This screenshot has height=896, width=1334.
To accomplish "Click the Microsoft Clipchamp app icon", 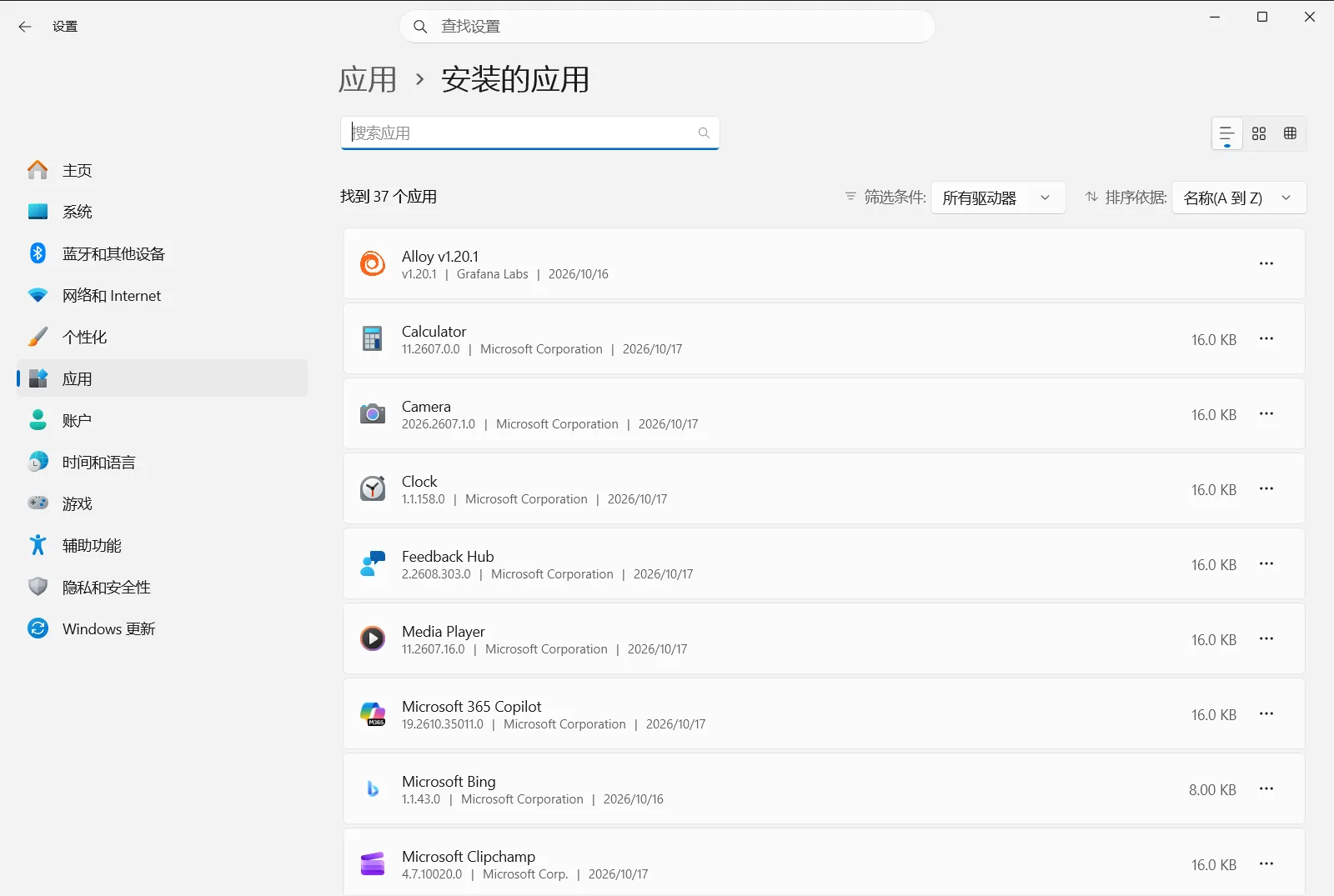I will tap(373, 863).
